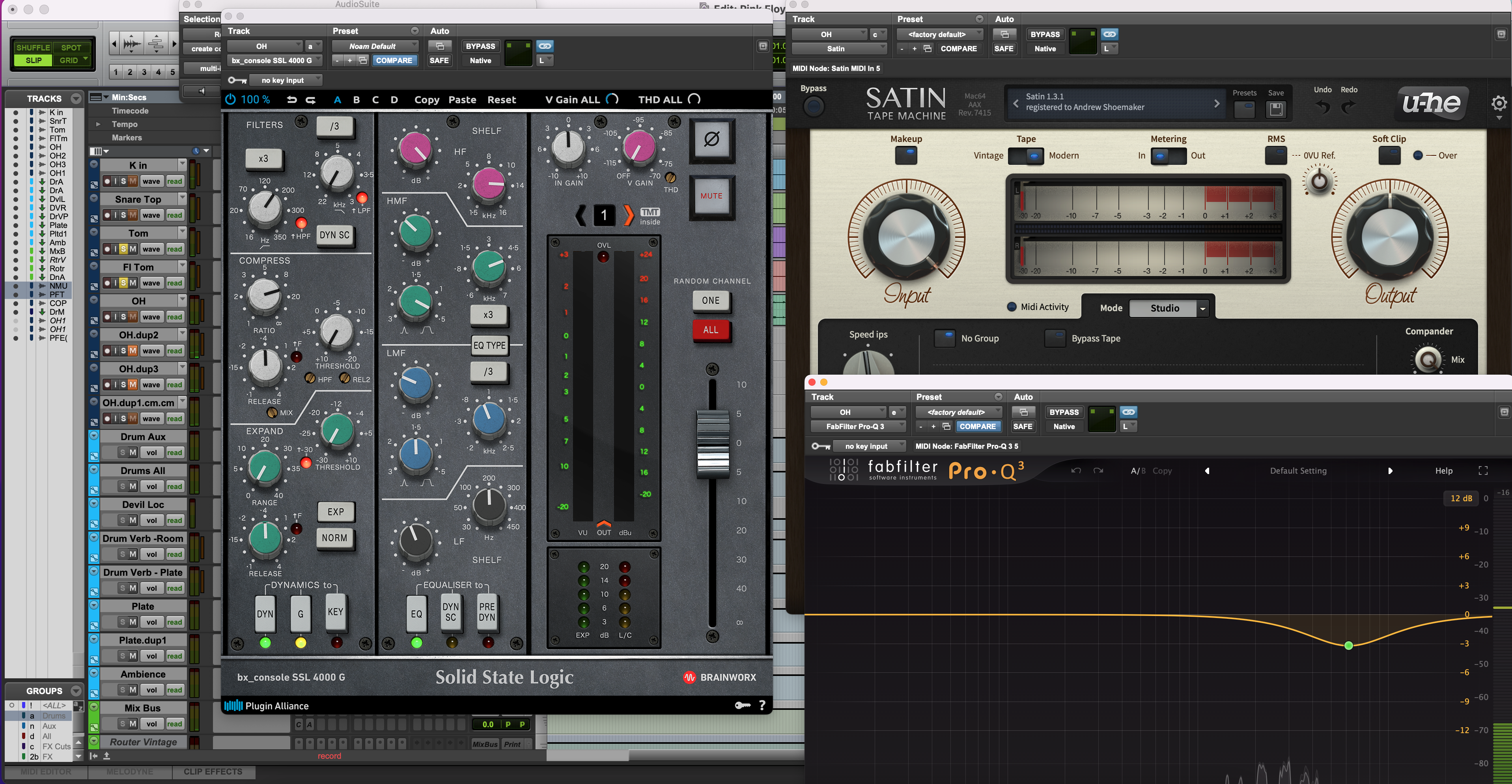
Task: Select previous Satin preset arrow
Action: pos(1016,103)
